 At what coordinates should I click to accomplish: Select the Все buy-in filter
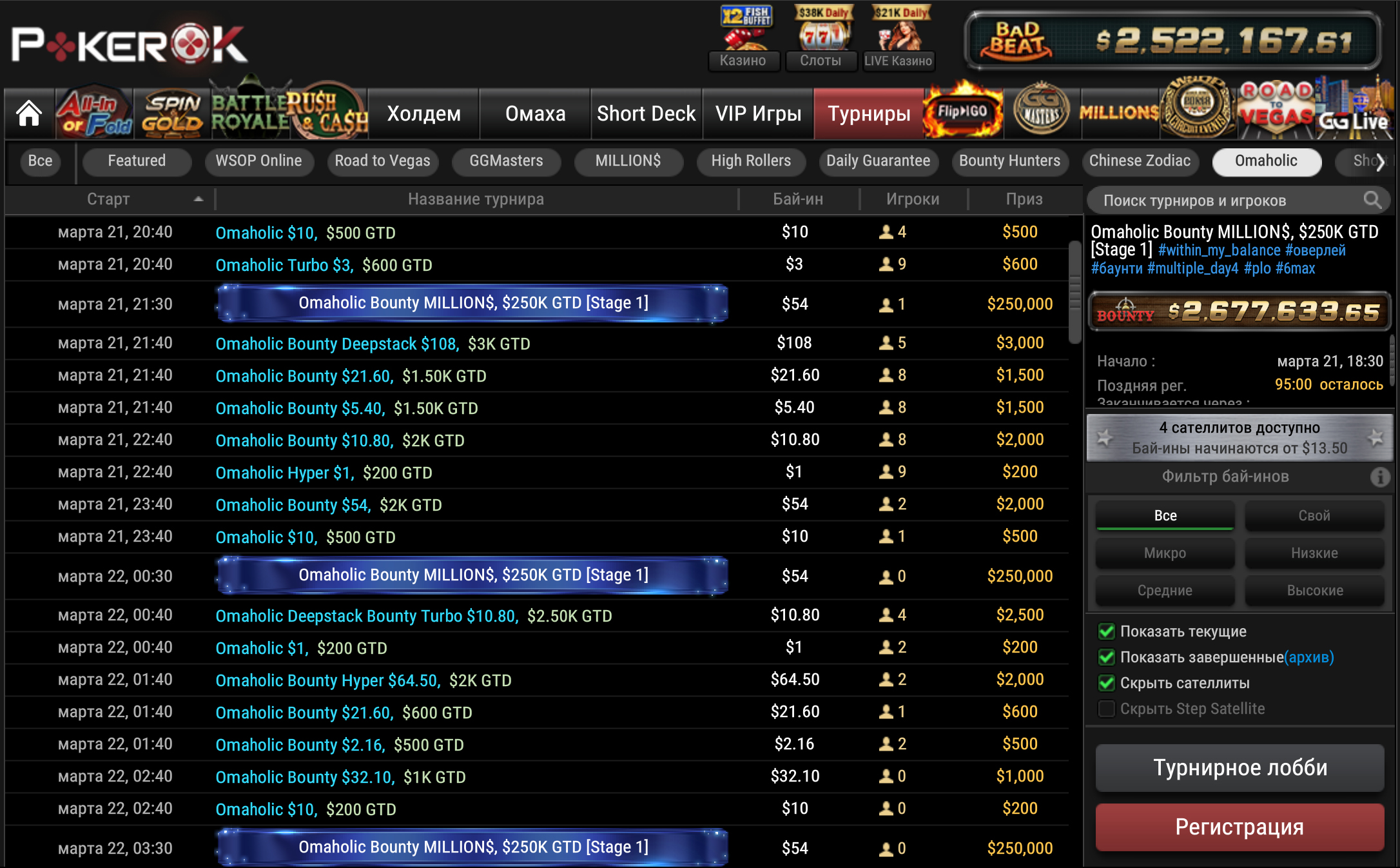tap(1165, 515)
